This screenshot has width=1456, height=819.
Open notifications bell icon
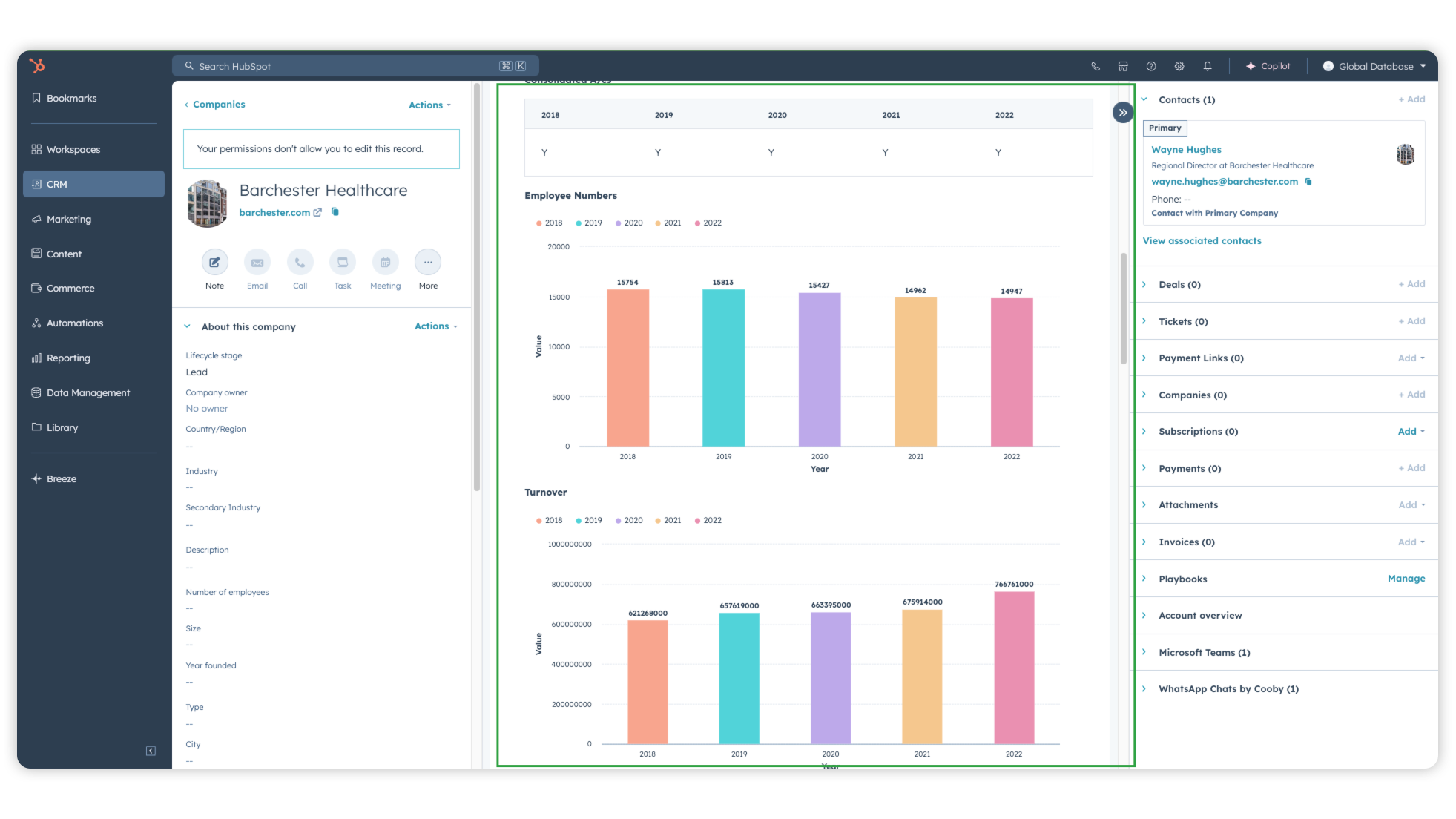1208,66
